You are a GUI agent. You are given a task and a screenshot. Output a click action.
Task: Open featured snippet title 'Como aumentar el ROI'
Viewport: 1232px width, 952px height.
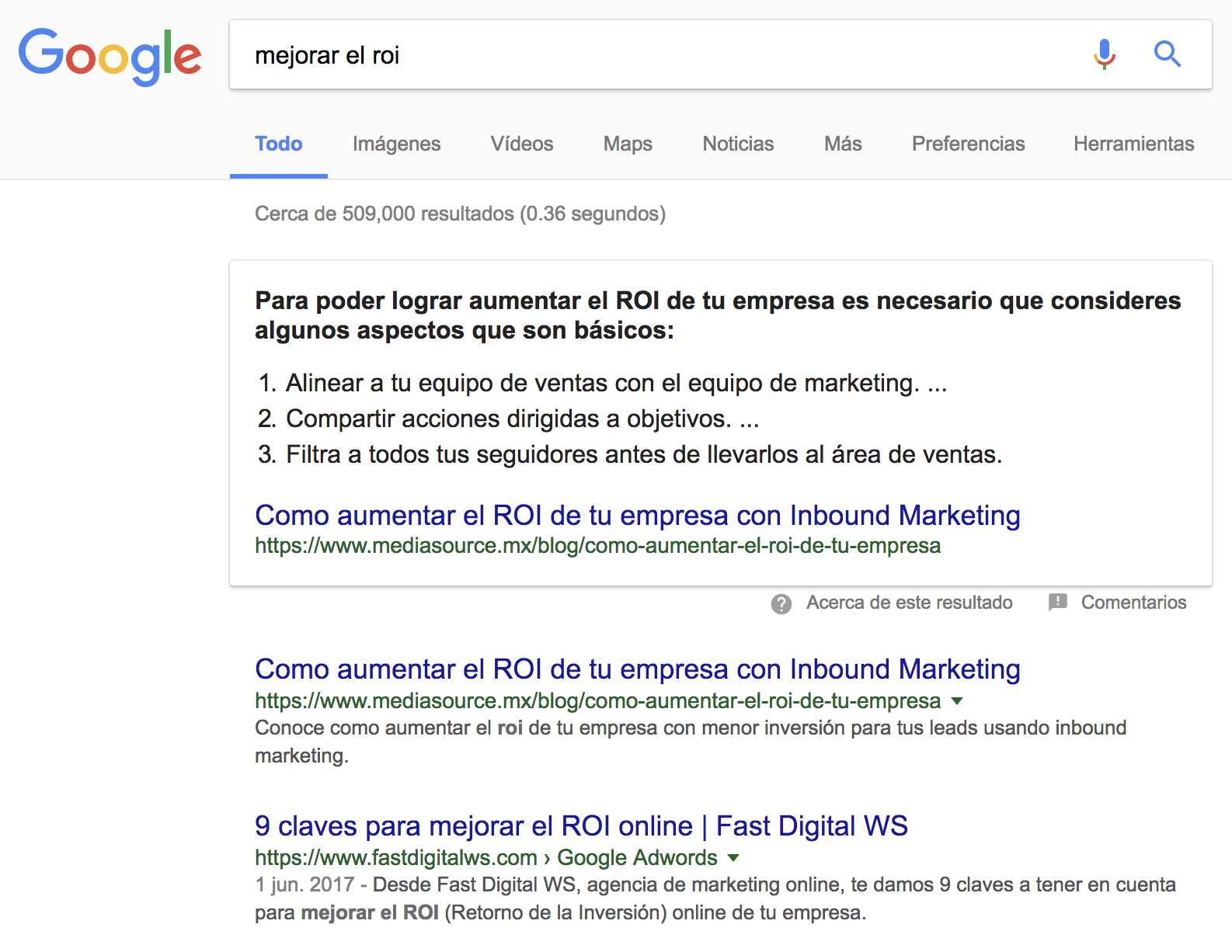click(x=637, y=516)
